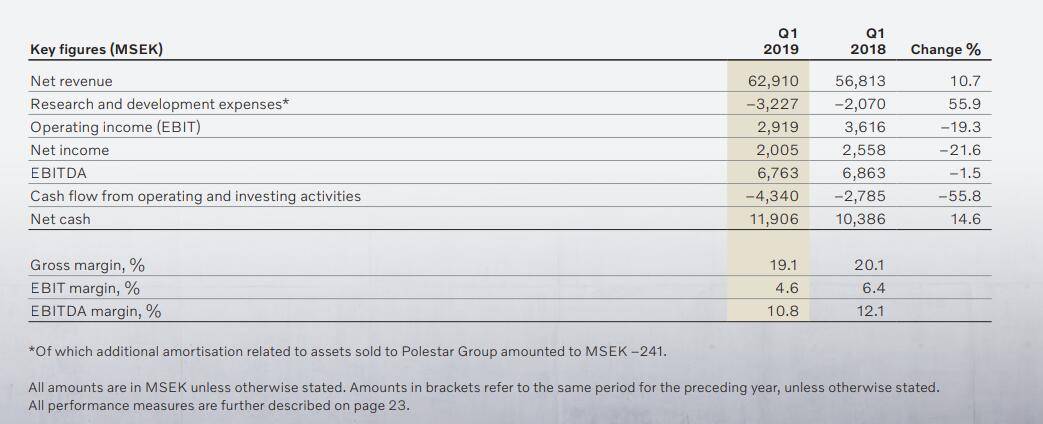Click the Cash flow from operating activities label
The width and height of the screenshot is (1043, 424).
pos(195,196)
